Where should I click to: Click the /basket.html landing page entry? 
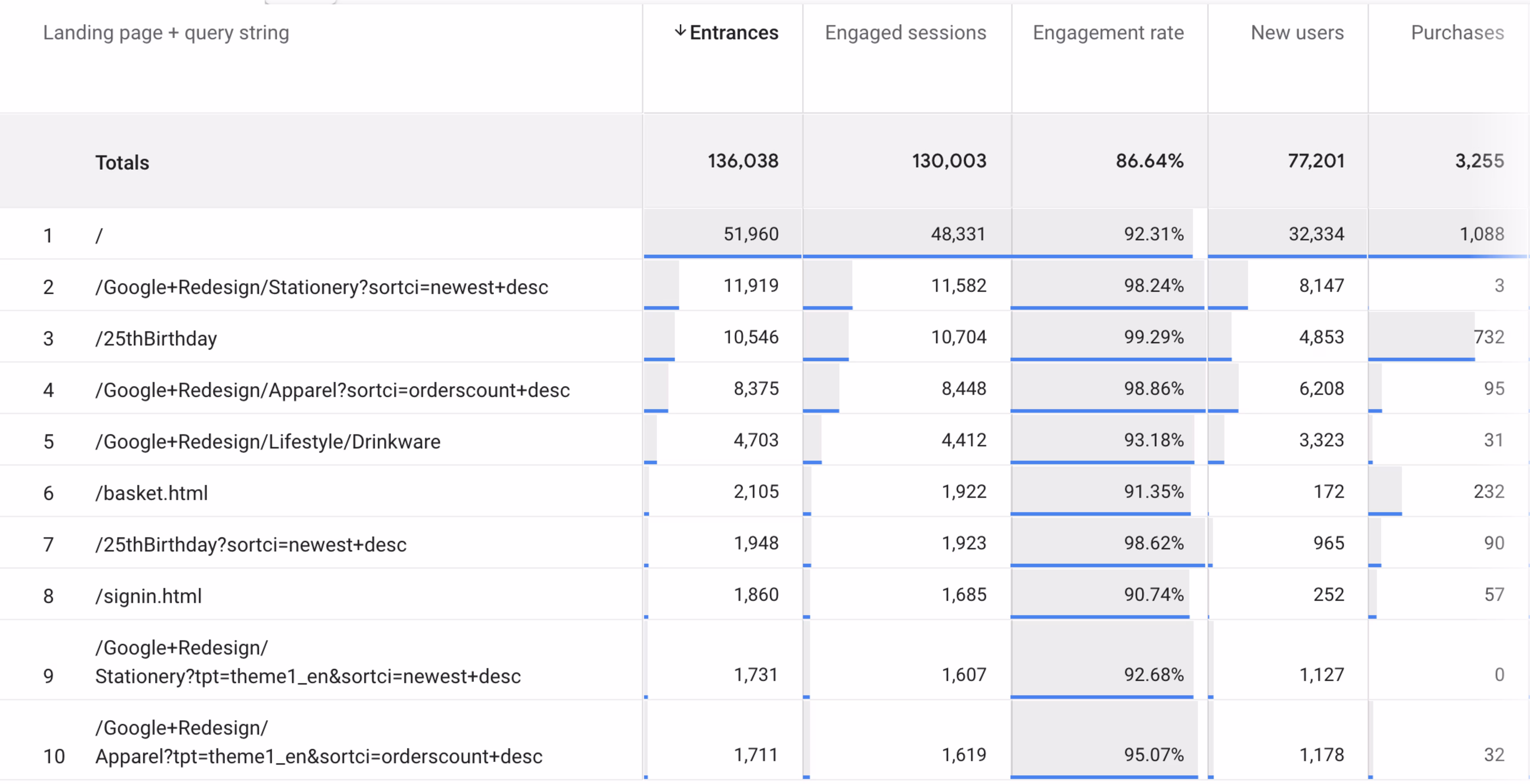(151, 493)
